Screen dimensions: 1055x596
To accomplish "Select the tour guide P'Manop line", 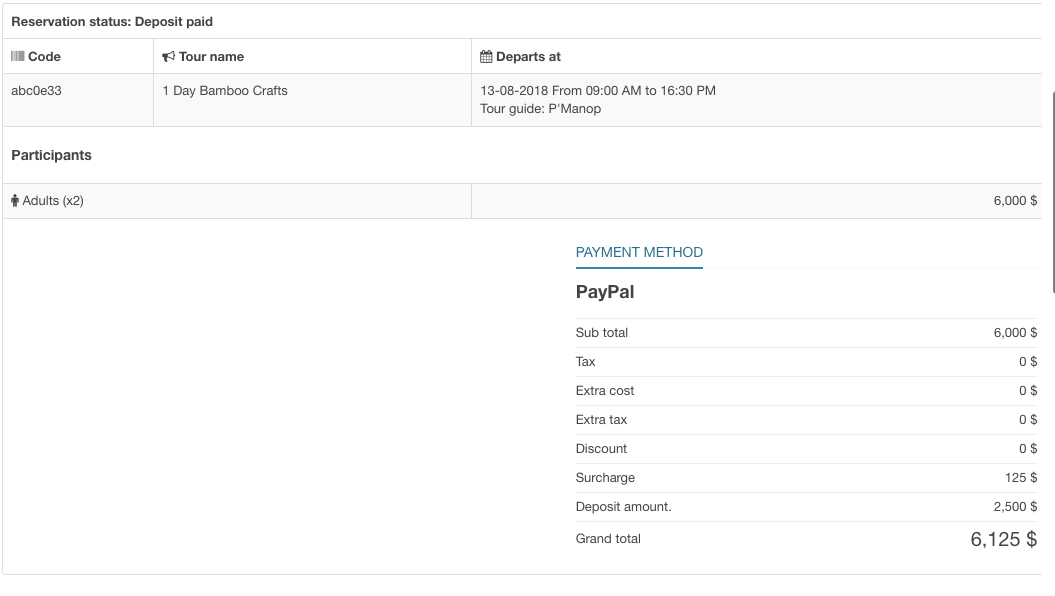I will pyautogui.click(x=540, y=109).
